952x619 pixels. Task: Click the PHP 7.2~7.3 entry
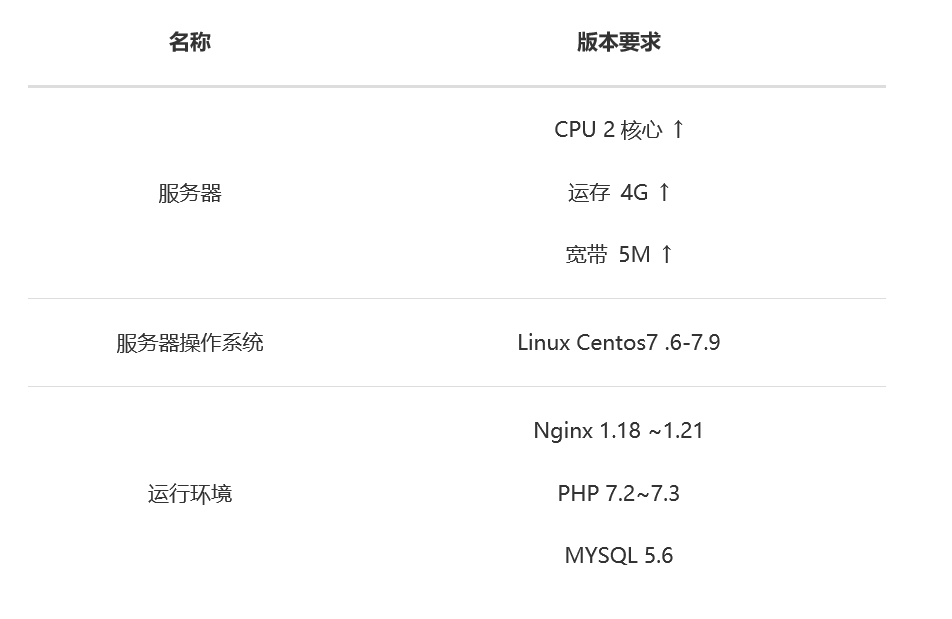tap(618, 493)
